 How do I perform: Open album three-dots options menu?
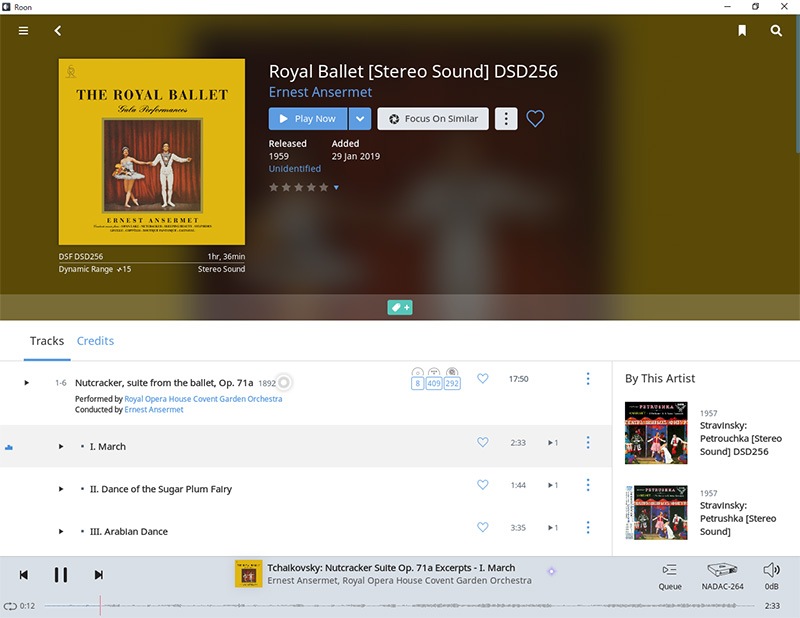click(506, 119)
